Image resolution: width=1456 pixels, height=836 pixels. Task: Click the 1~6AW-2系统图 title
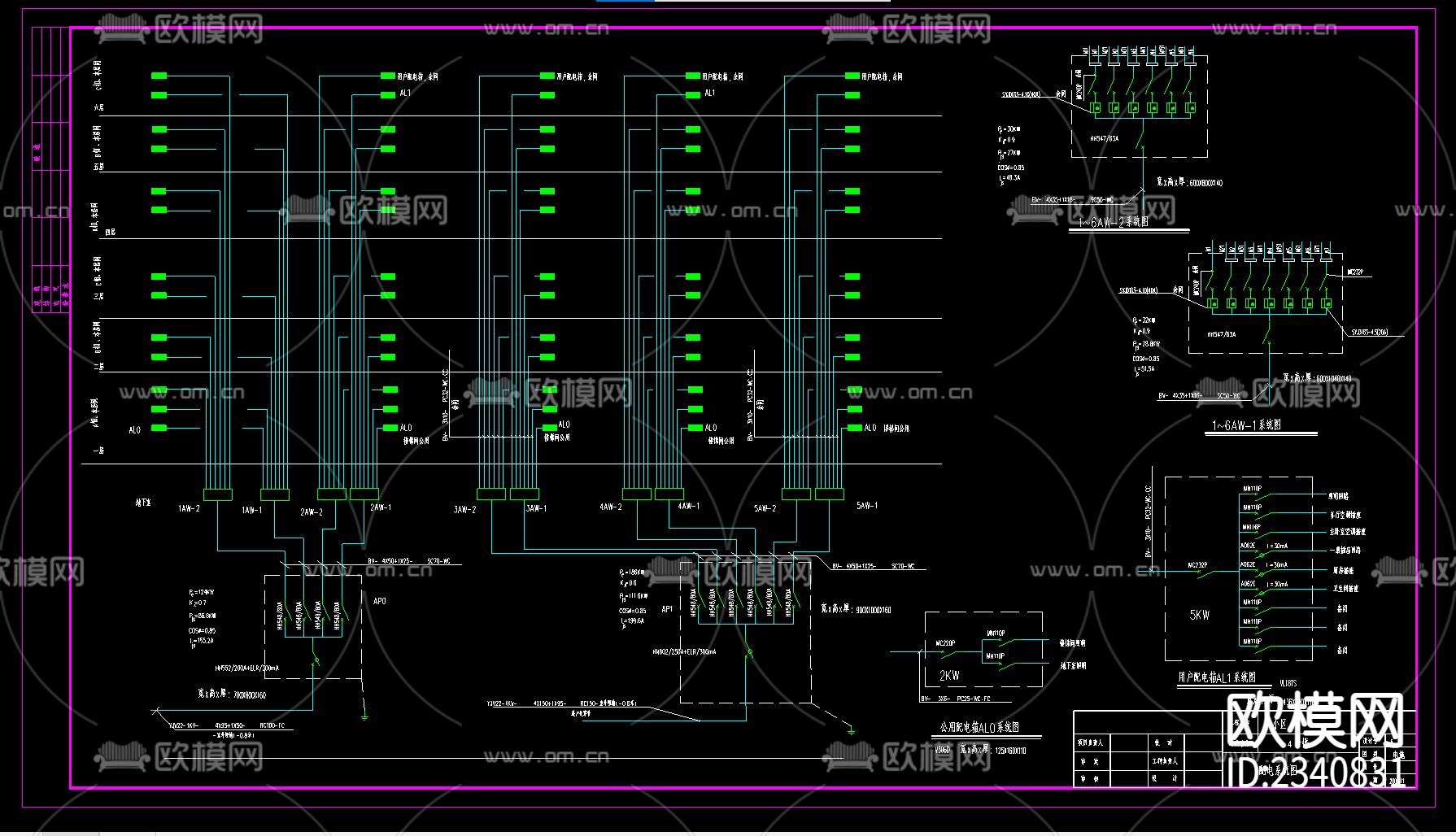(x=1114, y=222)
